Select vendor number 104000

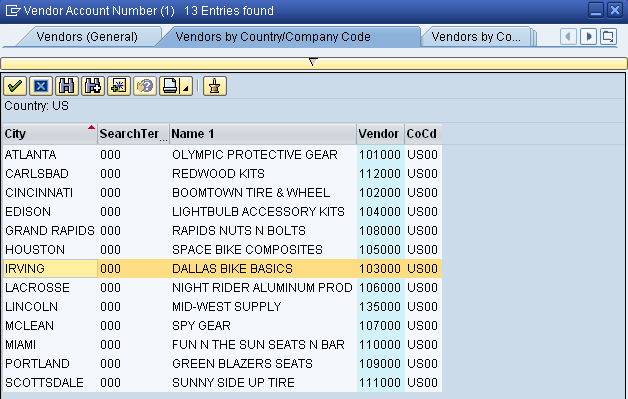click(x=380, y=212)
